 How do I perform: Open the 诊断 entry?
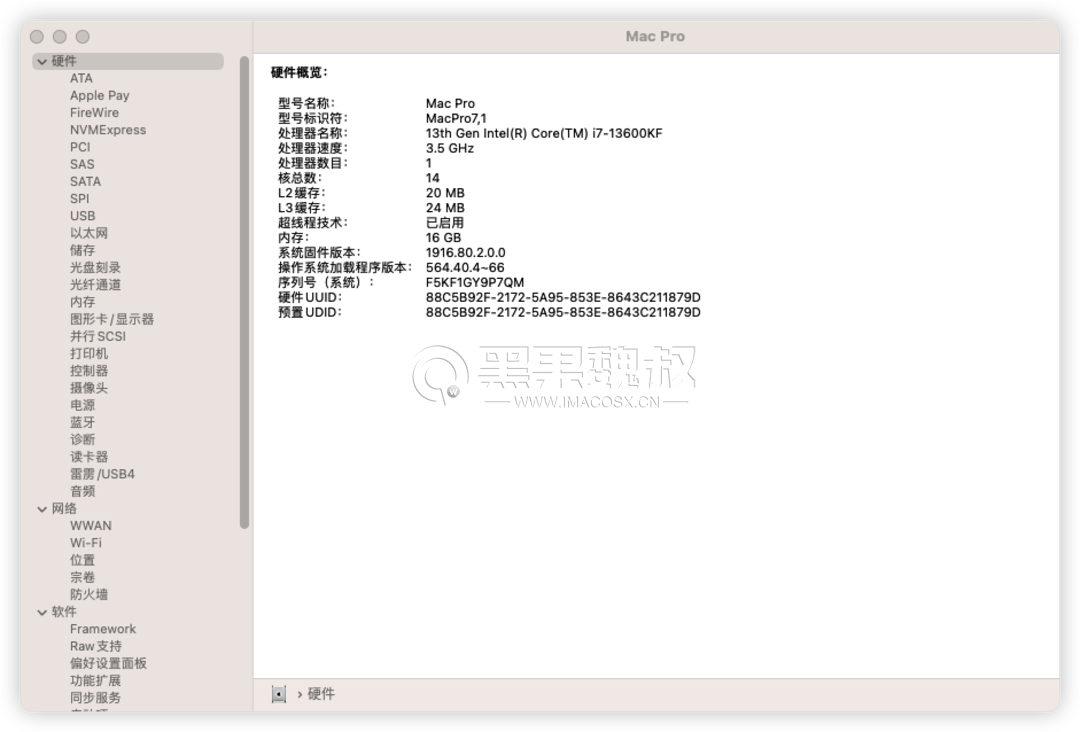(x=83, y=440)
